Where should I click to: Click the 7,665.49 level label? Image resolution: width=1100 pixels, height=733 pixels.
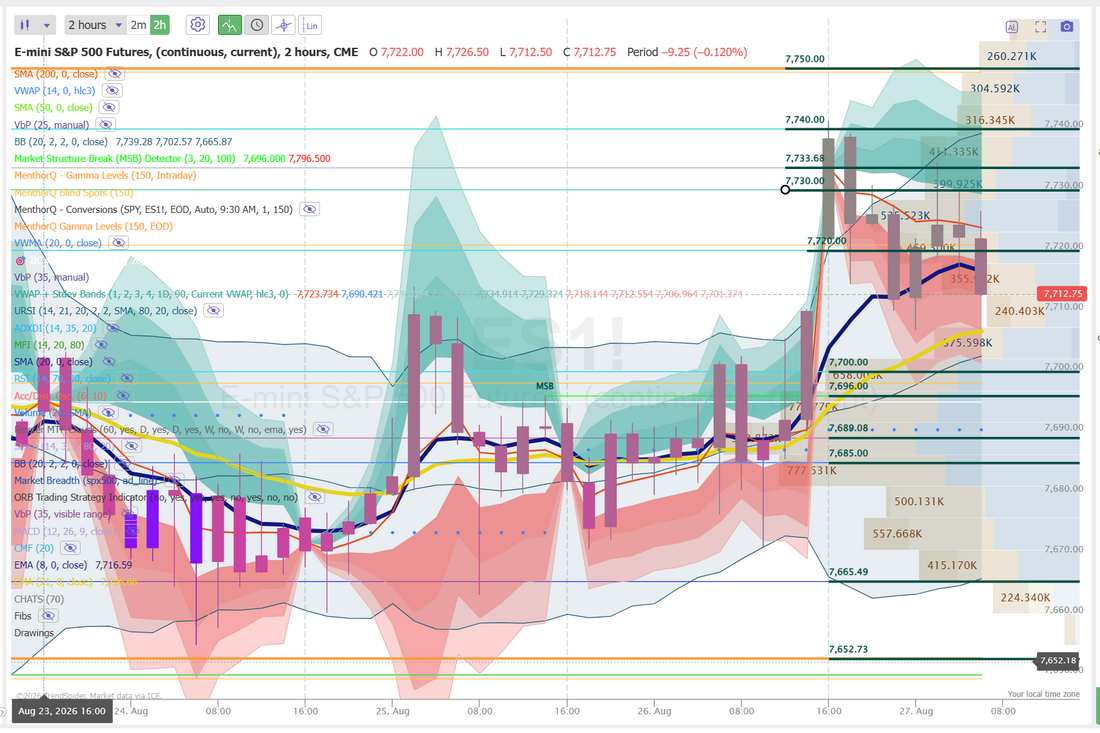(x=848, y=572)
